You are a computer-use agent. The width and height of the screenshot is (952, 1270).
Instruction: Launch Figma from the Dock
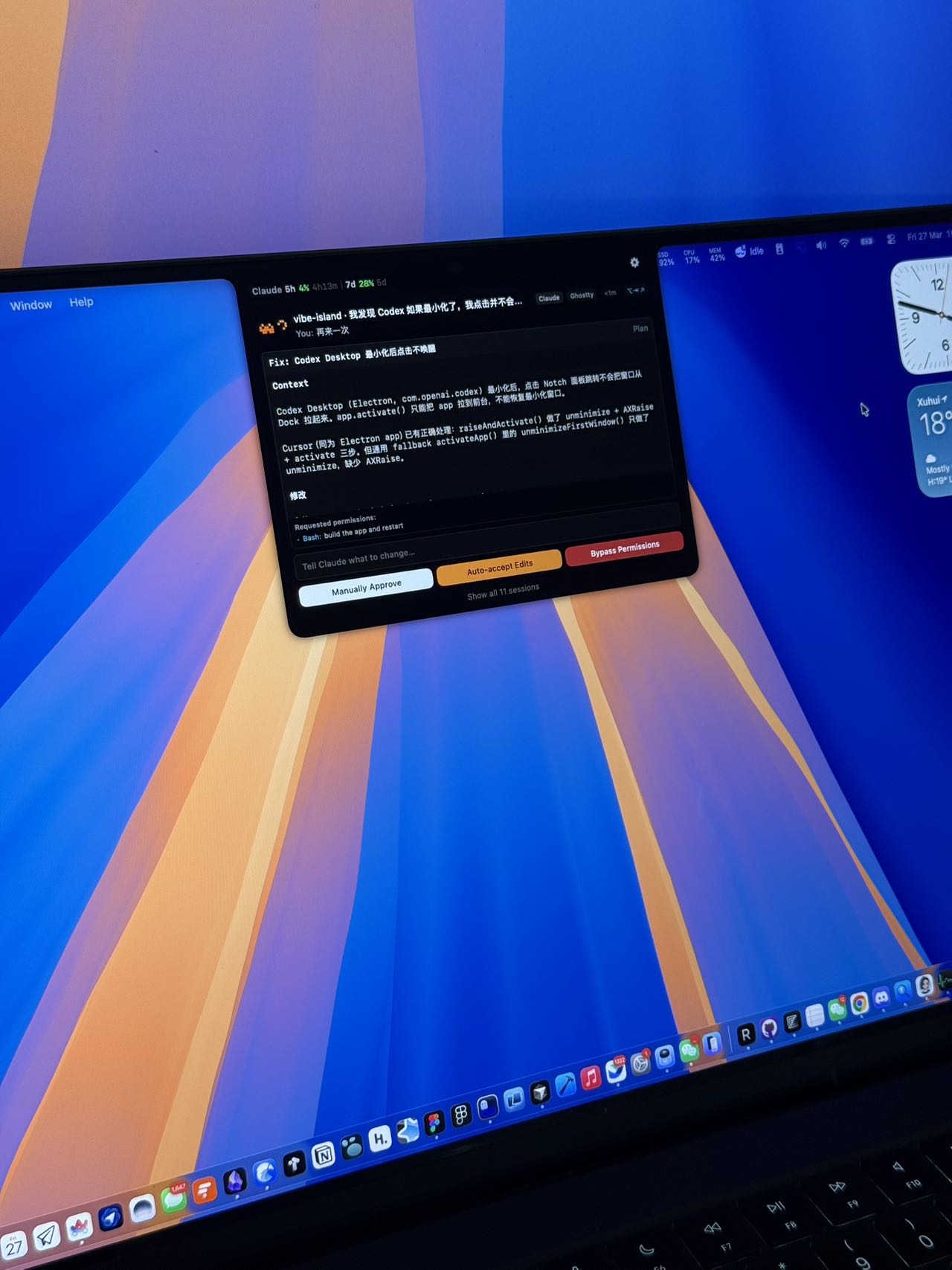(x=434, y=1122)
